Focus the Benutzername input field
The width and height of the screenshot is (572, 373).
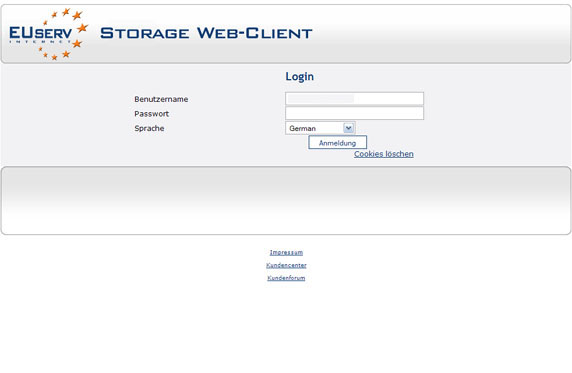[354, 99]
